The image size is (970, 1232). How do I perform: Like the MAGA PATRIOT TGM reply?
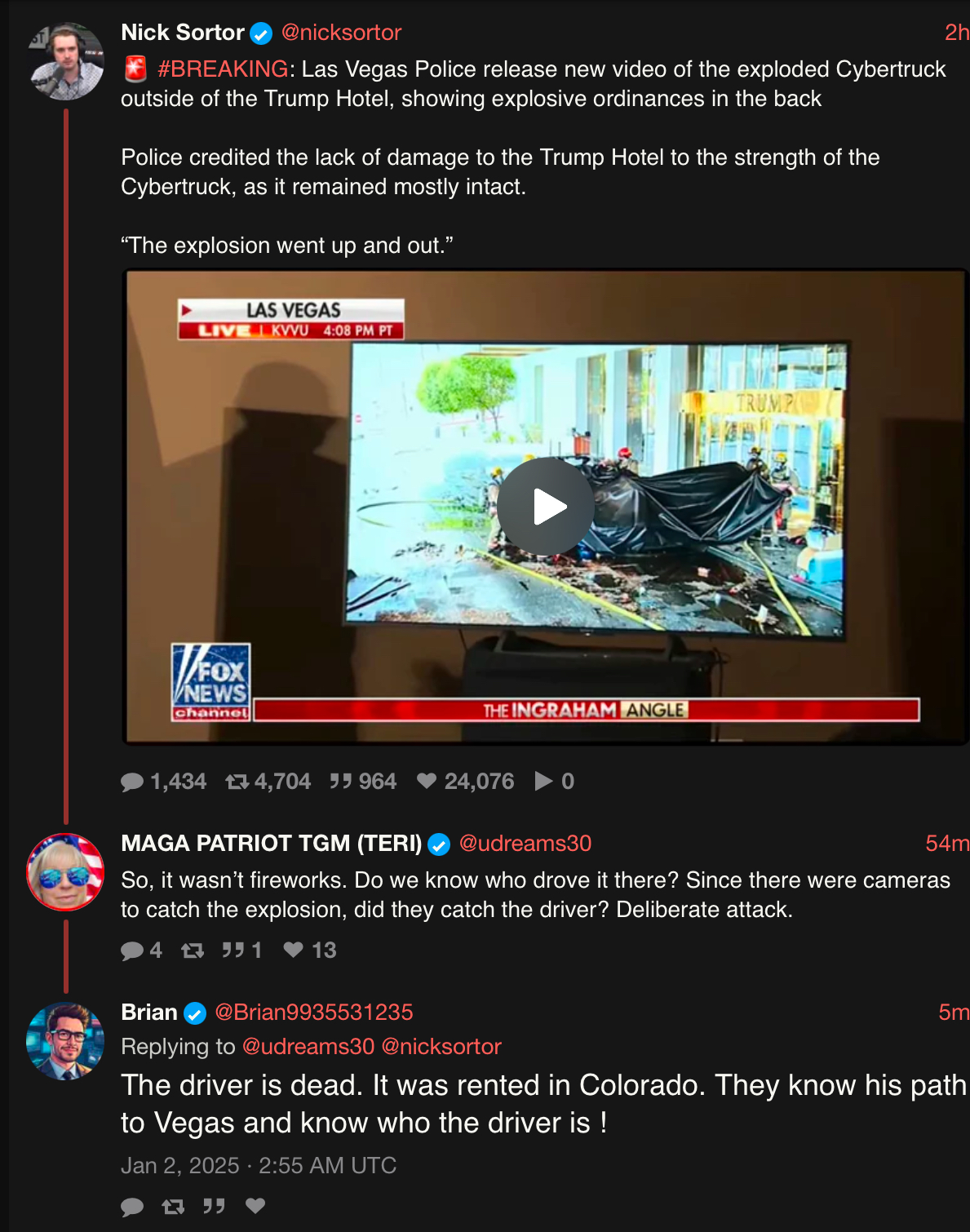coord(293,950)
